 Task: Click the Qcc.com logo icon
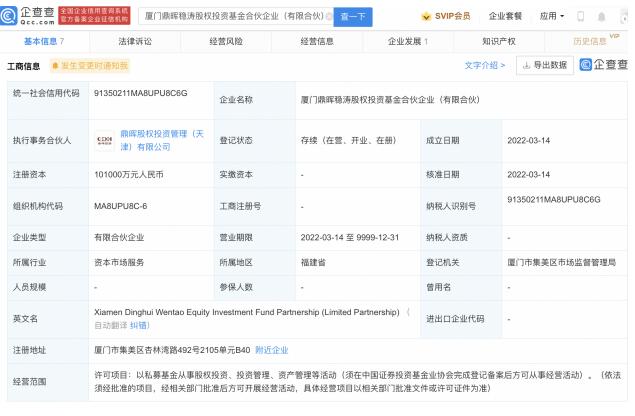tap(9, 16)
